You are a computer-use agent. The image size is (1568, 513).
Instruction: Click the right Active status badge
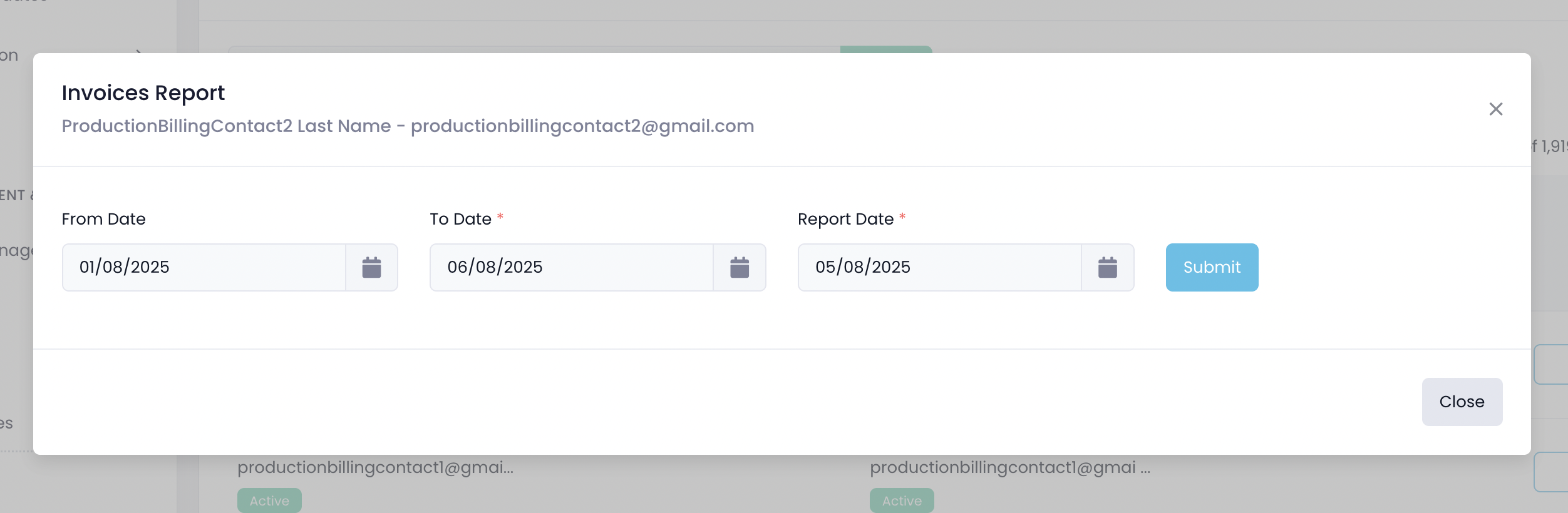point(902,500)
